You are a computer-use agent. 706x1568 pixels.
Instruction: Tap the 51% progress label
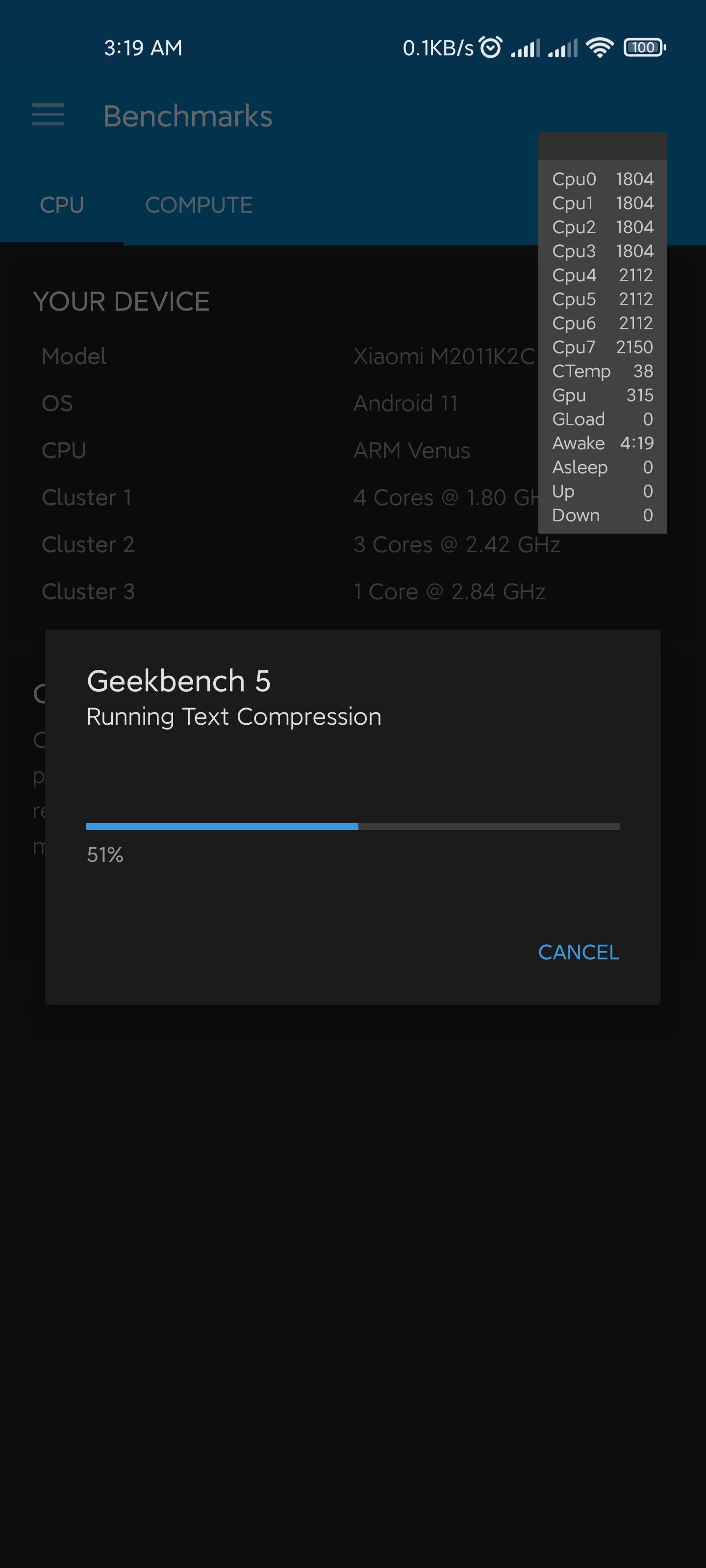105,855
